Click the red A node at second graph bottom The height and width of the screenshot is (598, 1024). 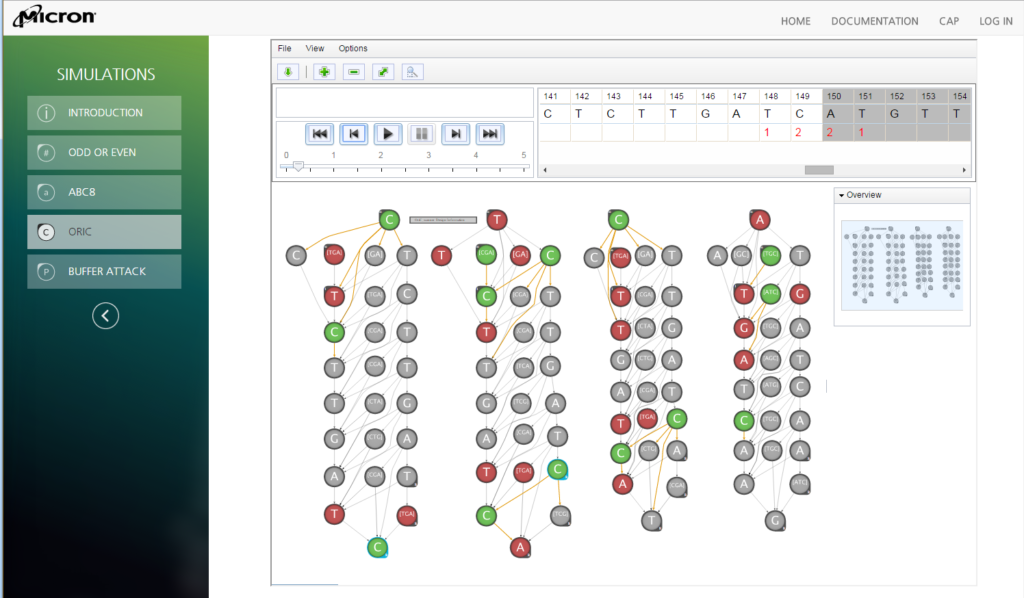(520, 547)
